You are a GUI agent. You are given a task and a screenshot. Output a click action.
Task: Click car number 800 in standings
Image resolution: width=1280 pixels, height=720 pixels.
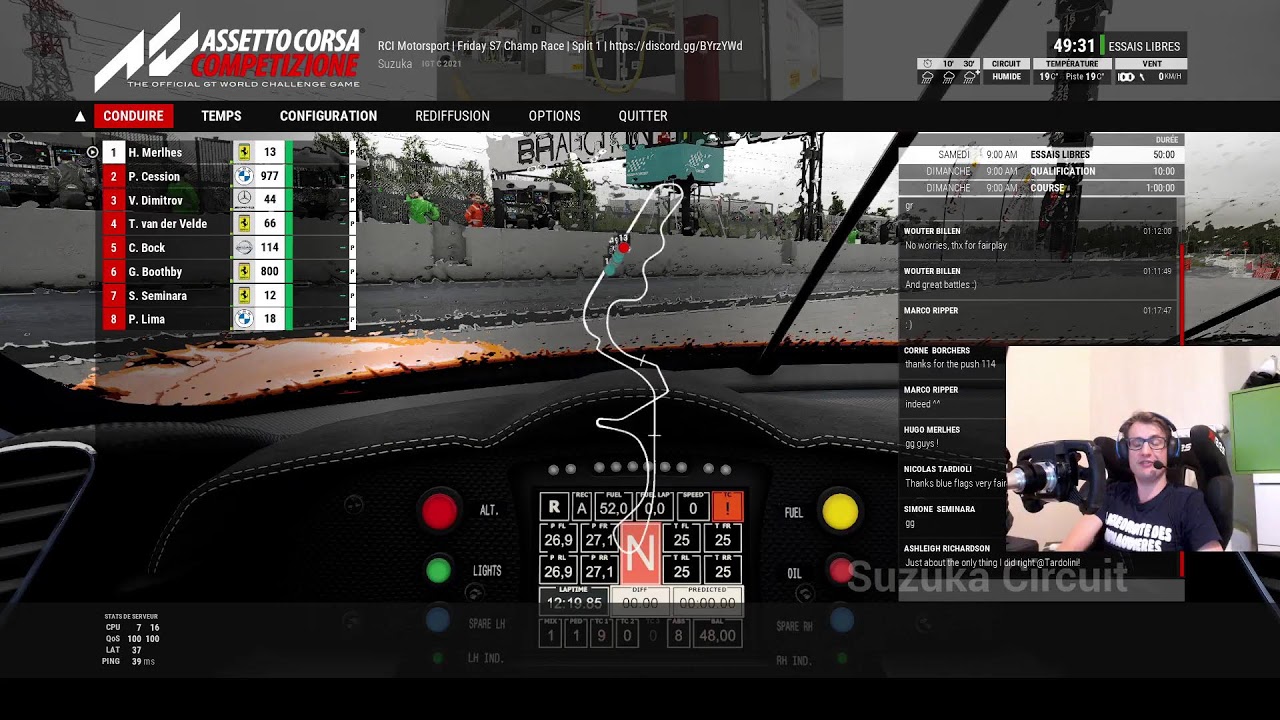click(269, 272)
